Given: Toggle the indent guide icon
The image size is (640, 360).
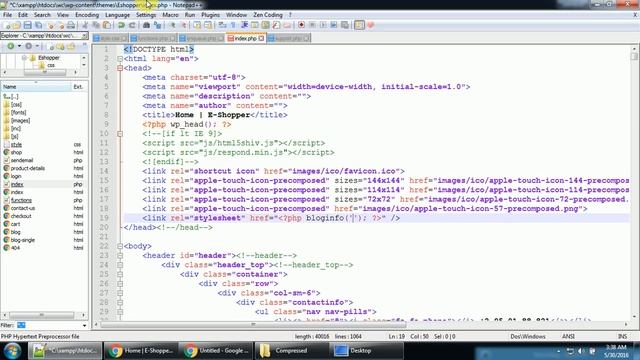Looking at the screenshot, I should 244,25.
